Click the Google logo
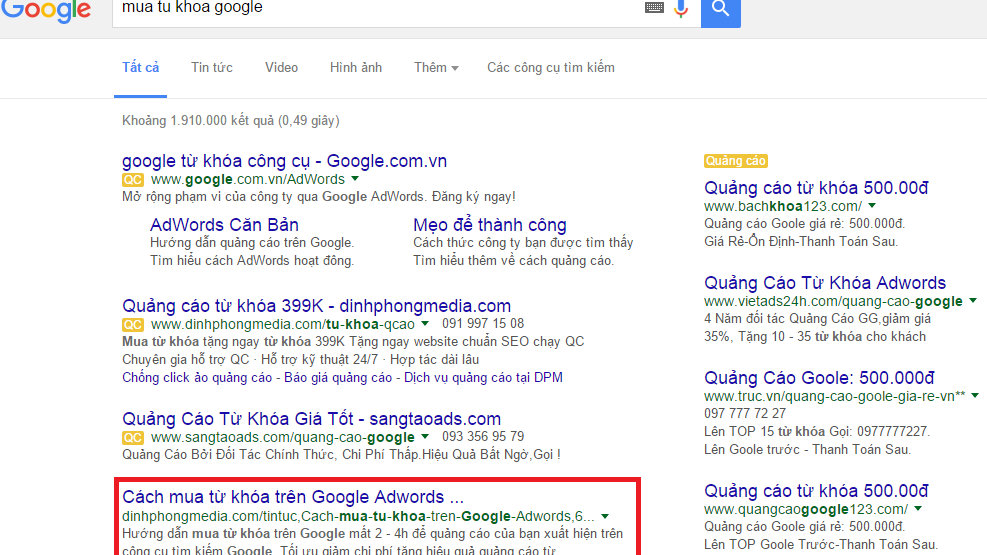Screen dimensions: 987x555 tap(45, 10)
